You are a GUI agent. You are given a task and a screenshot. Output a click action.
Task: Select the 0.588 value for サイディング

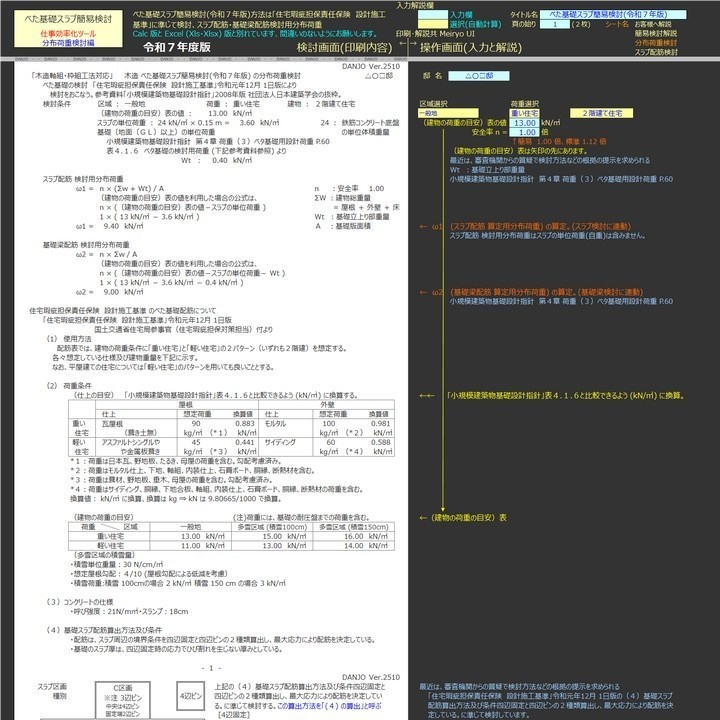(x=381, y=443)
